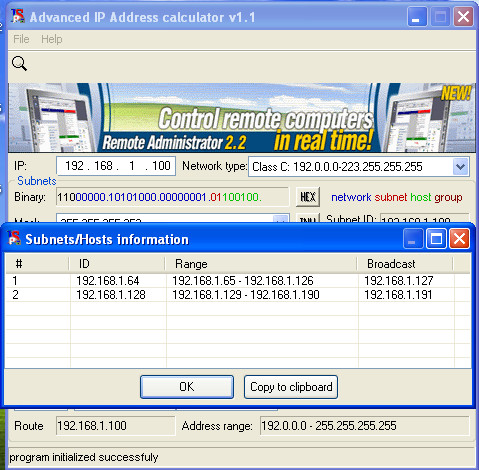Close the Subnets/Hosts information dialog

459,239
